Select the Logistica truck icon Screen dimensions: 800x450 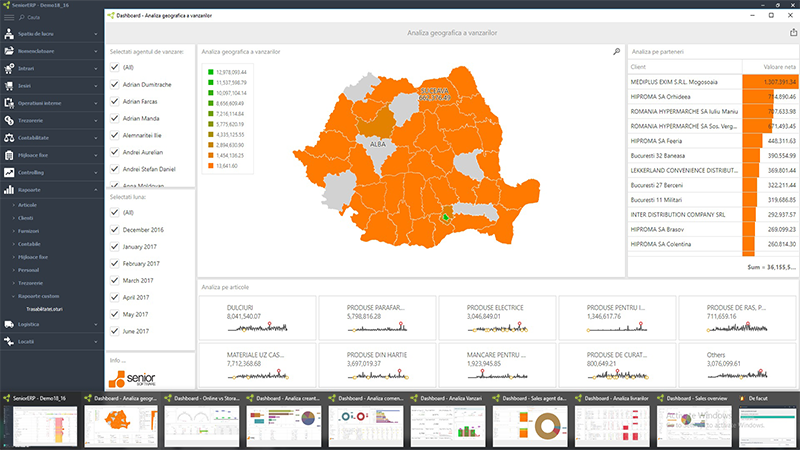click(9, 324)
